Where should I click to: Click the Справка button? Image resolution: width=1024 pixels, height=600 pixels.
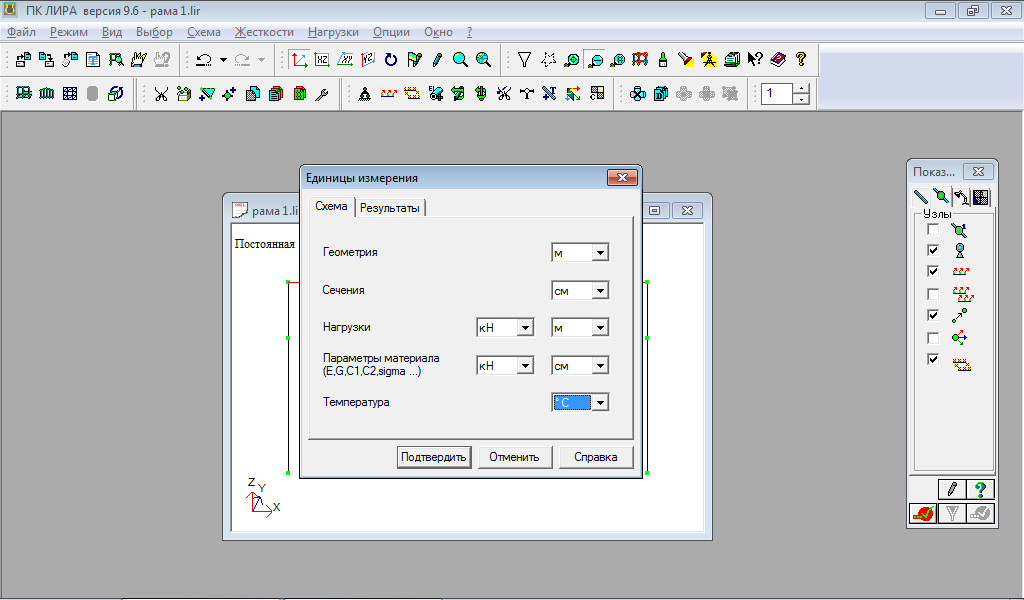pos(596,457)
